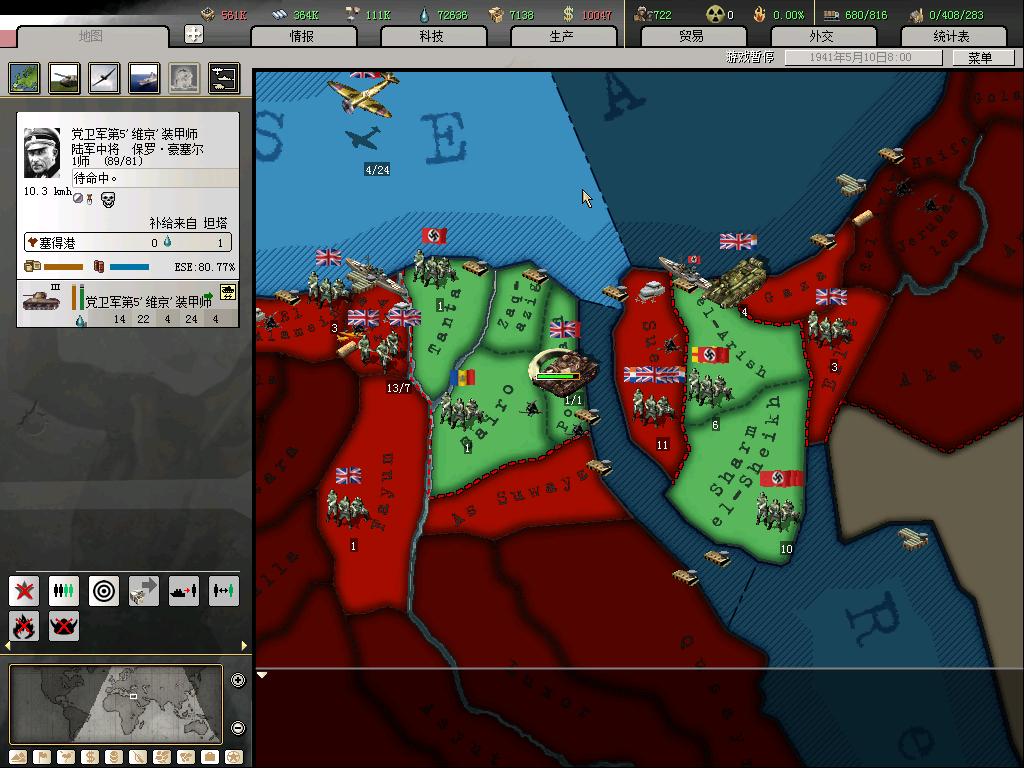Open the 情报 intelligence tab
1024x768 pixels.
303,37
